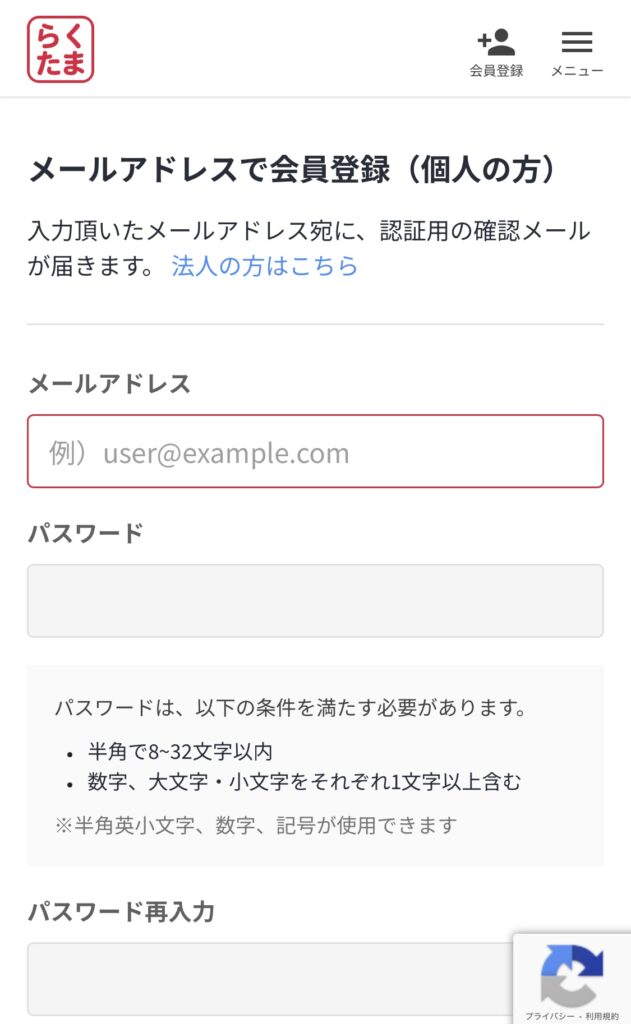
Task: Click the パスワード field label
Action: pos(85,533)
